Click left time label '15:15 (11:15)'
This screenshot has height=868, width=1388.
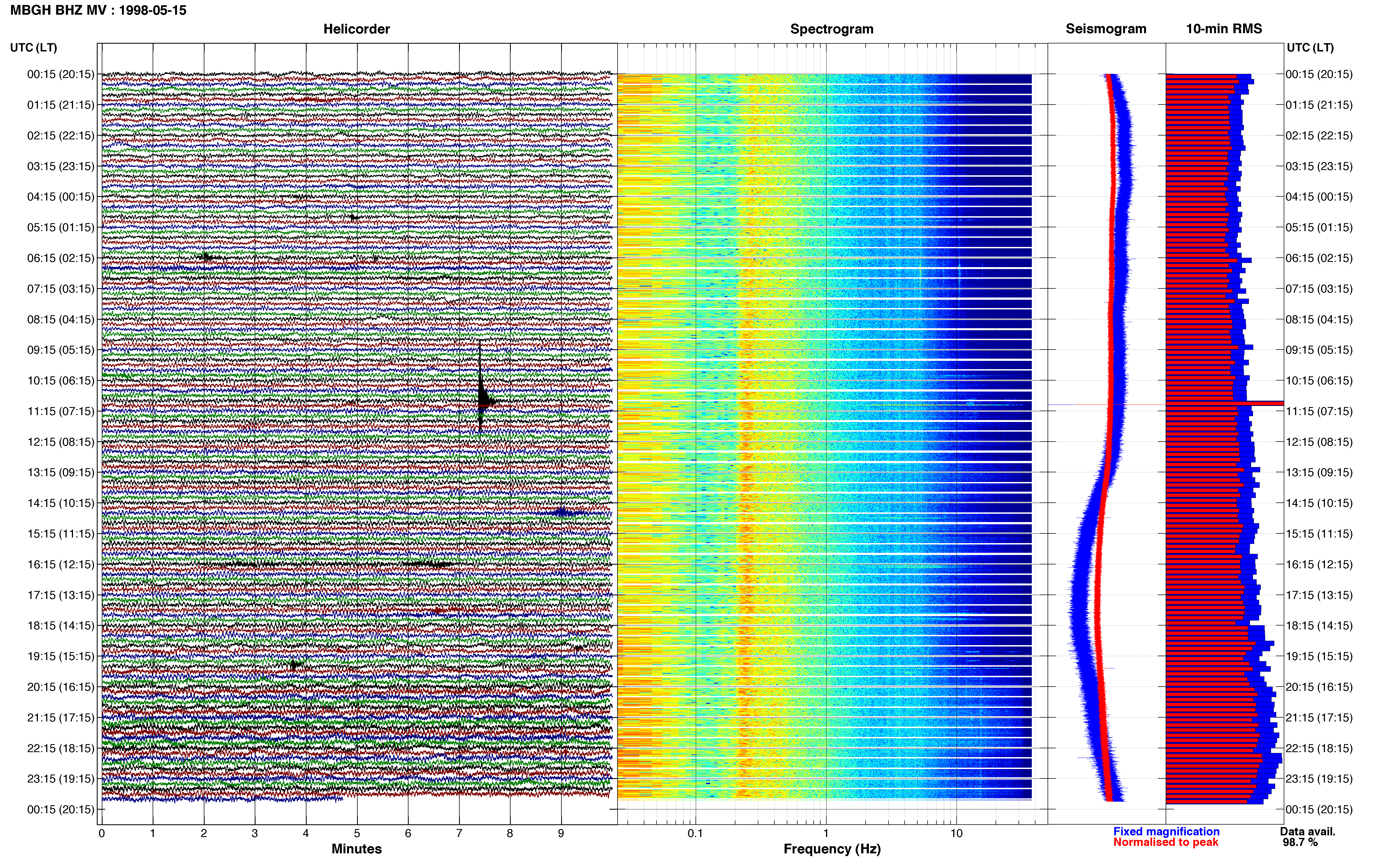point(61,534)
